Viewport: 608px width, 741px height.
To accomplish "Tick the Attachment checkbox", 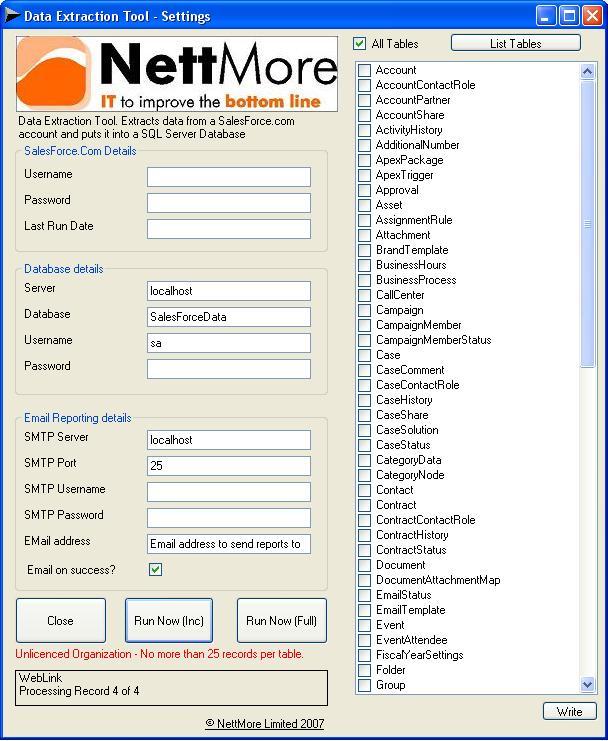I will (364, 235).
